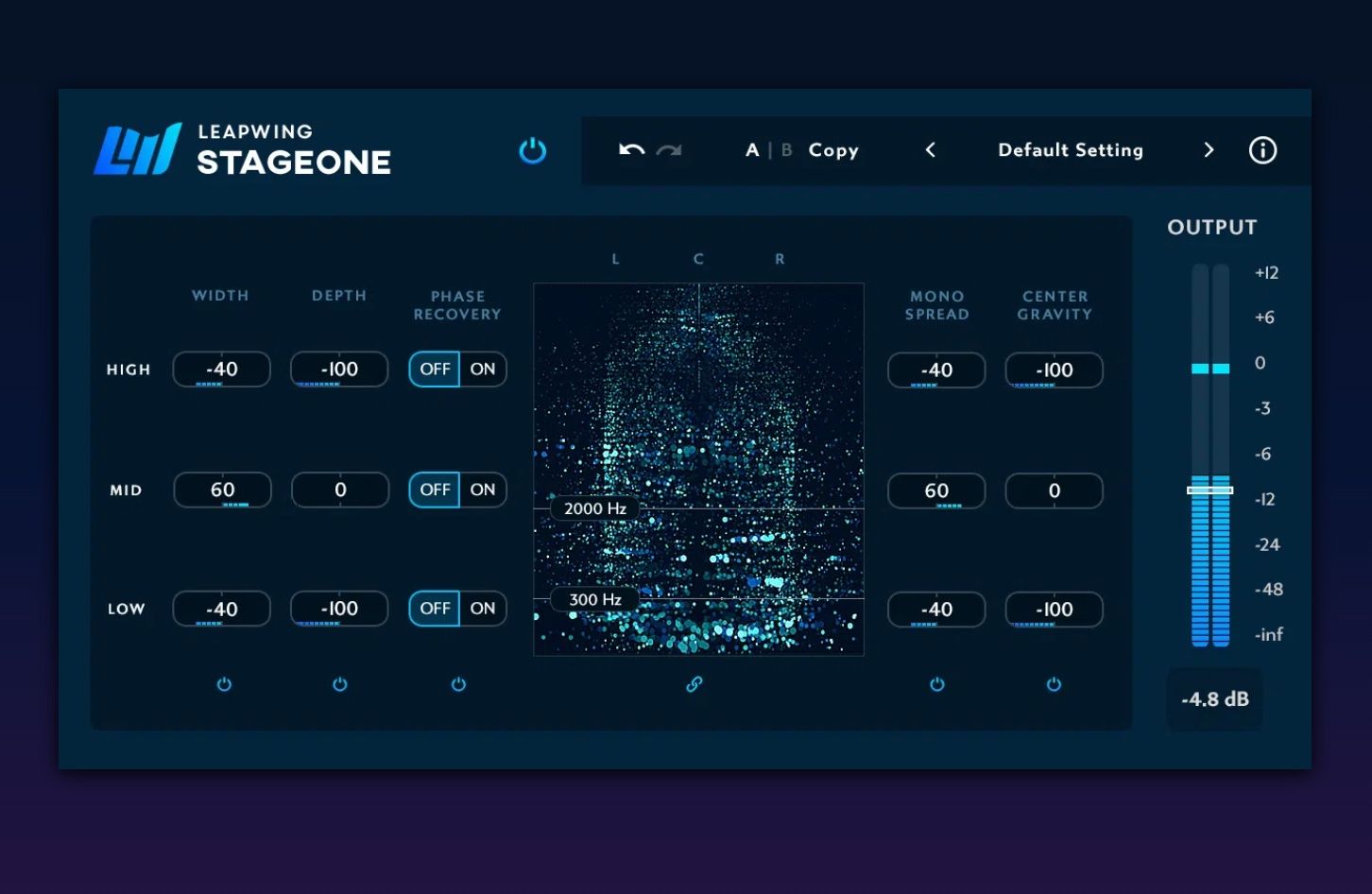Click the Mid Center Gravity value 0

[1055, 491]
